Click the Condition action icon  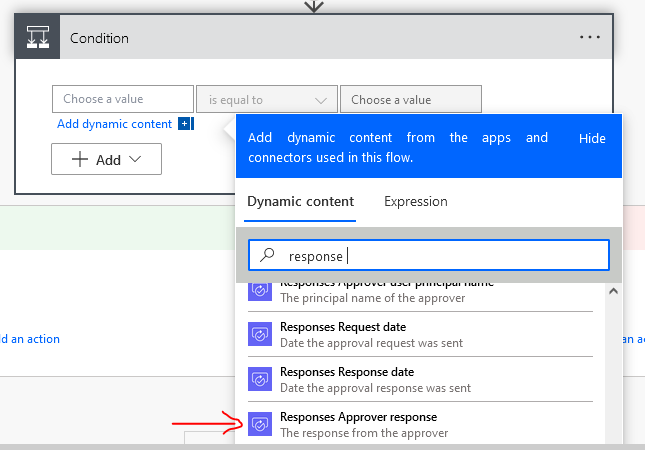[37, 38]
